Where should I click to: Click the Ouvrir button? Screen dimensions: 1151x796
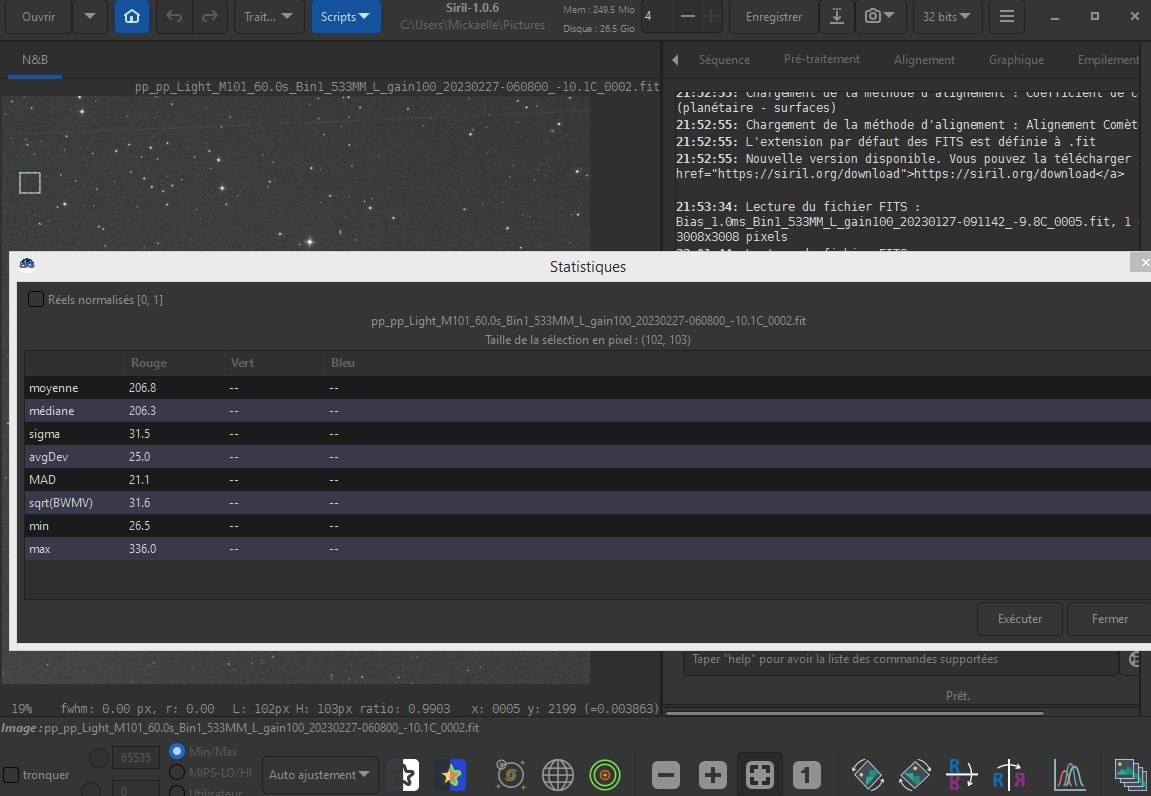38,16
